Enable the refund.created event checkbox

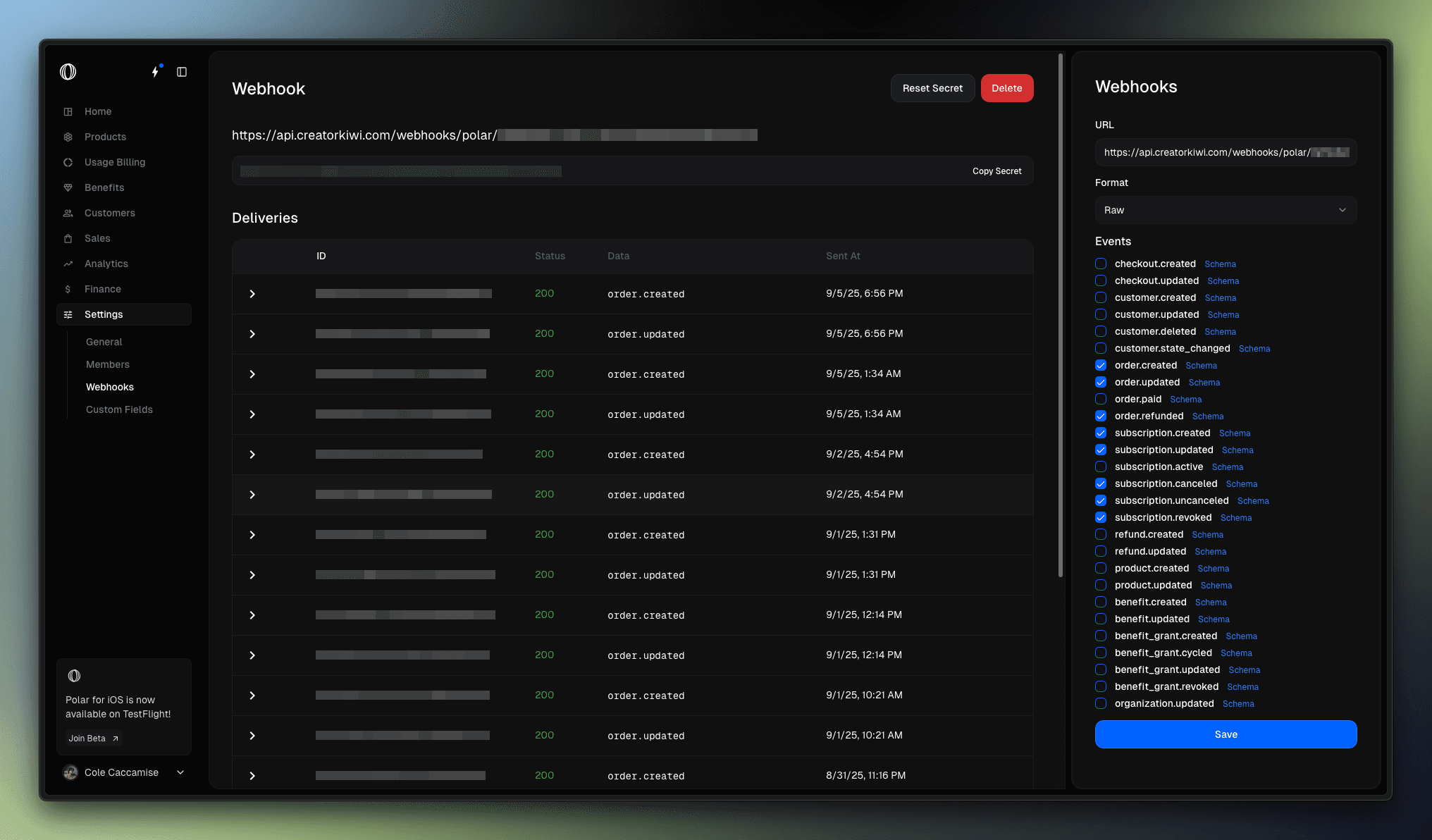(x=1101, y=534)
